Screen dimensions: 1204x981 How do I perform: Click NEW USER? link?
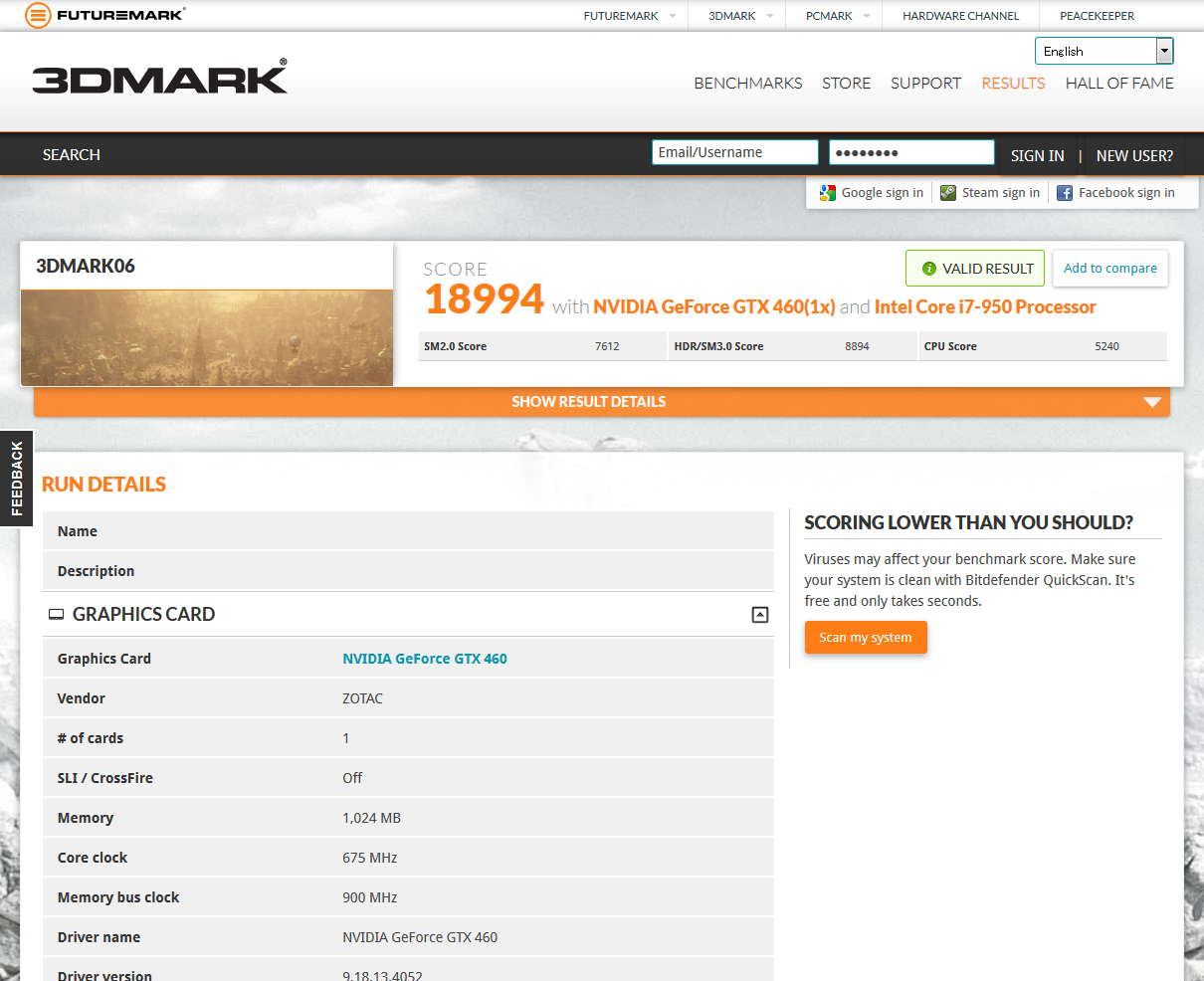click(1134, 156)
